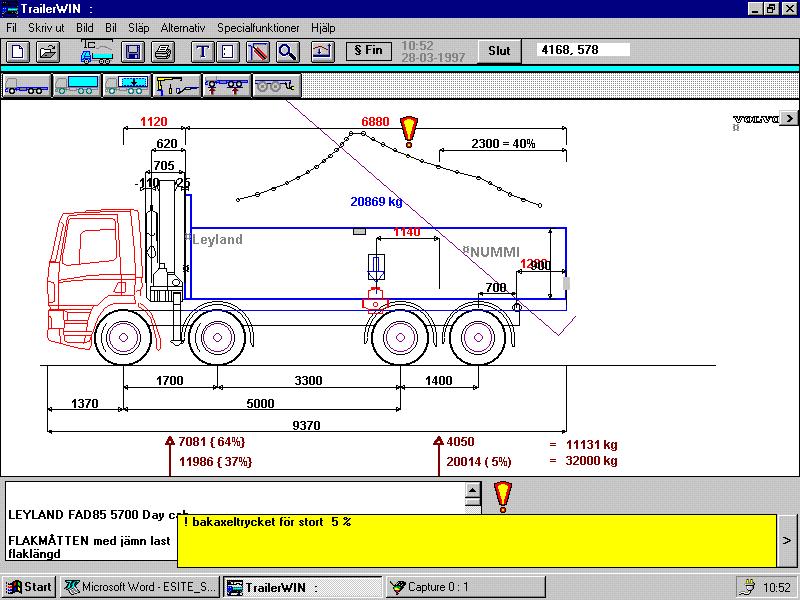Click the New document icon
The height and width of the screenshot is (600, 800).
click(18, 52)
